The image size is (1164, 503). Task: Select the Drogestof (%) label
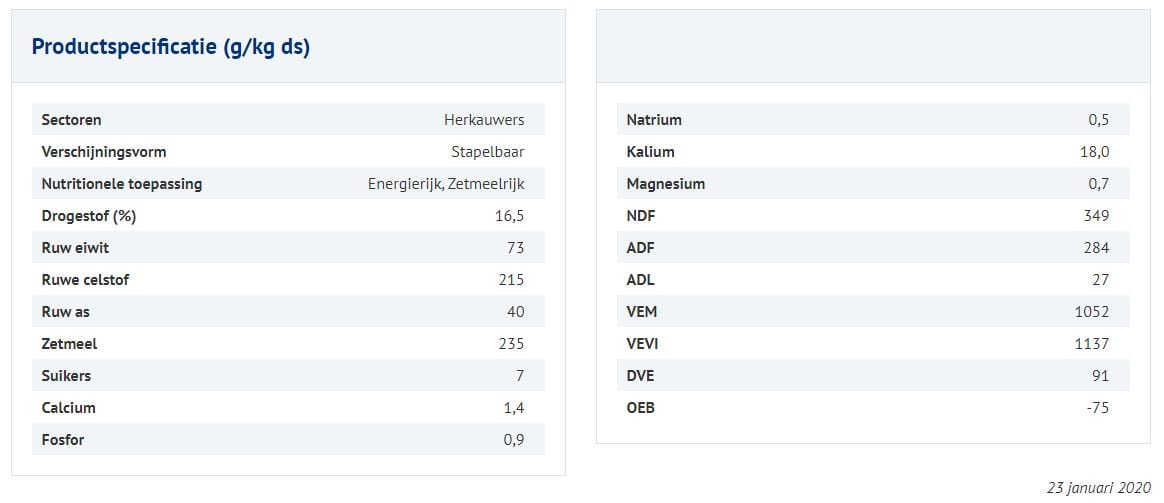coord(88,216)
